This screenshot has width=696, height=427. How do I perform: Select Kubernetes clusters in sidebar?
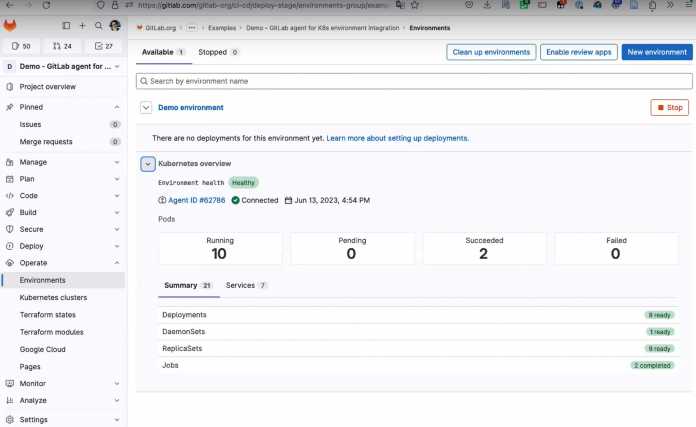53,297
